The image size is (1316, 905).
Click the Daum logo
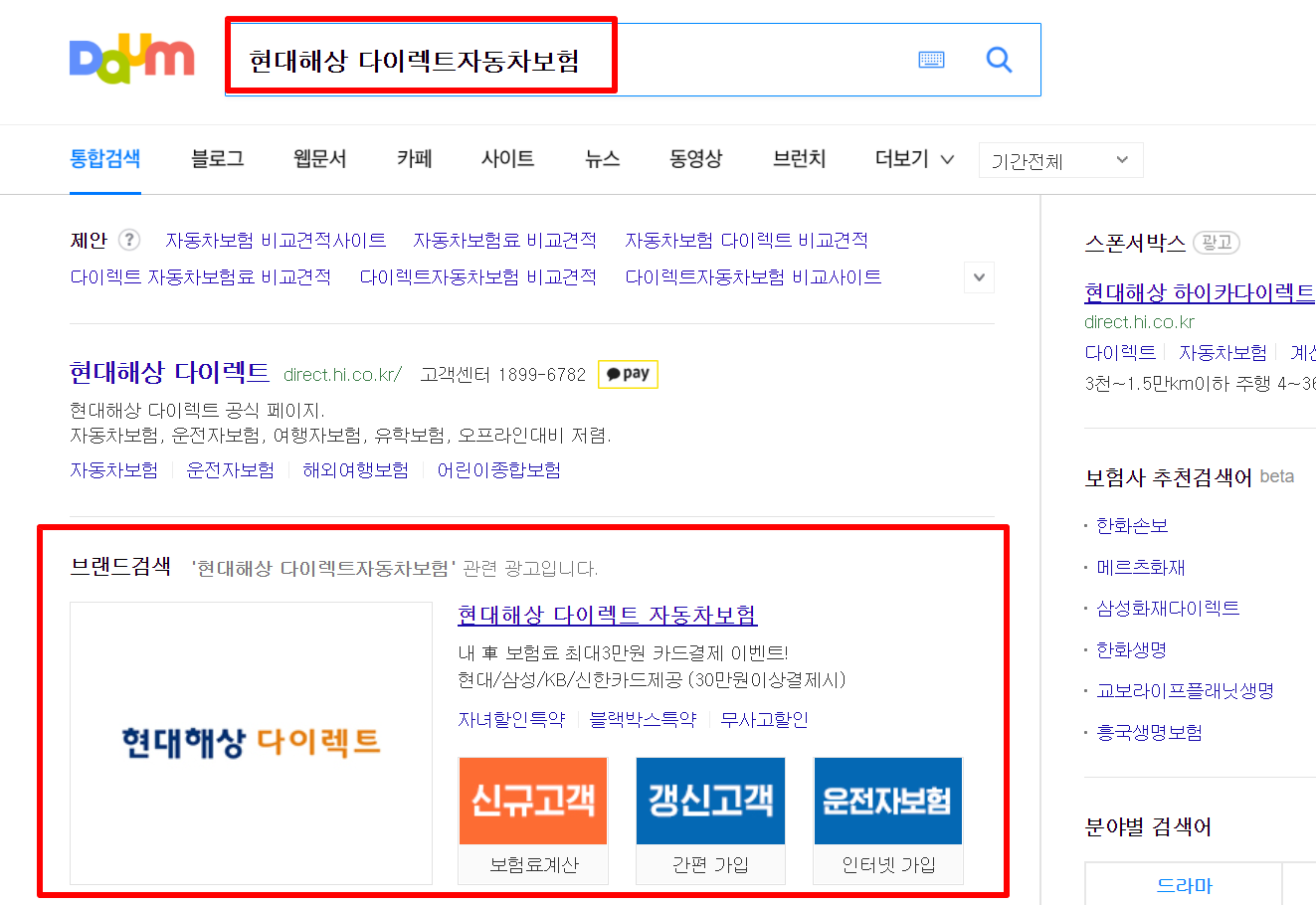click(x=131, y=59)
